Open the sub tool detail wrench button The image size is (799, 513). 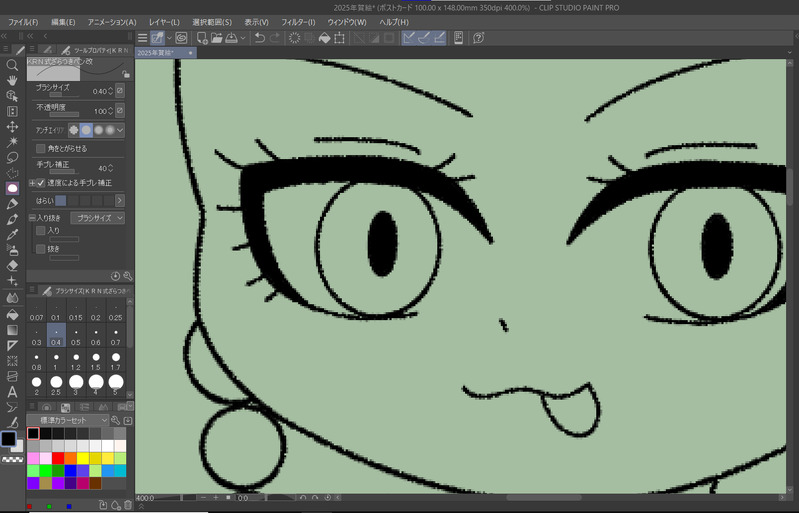pos(127,276)
